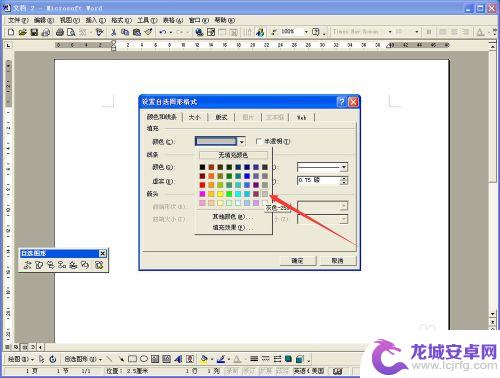Expand the fill color dropdown arrow
The width and height of the screenshot is (500, 378).
click(x=242, y=142)
